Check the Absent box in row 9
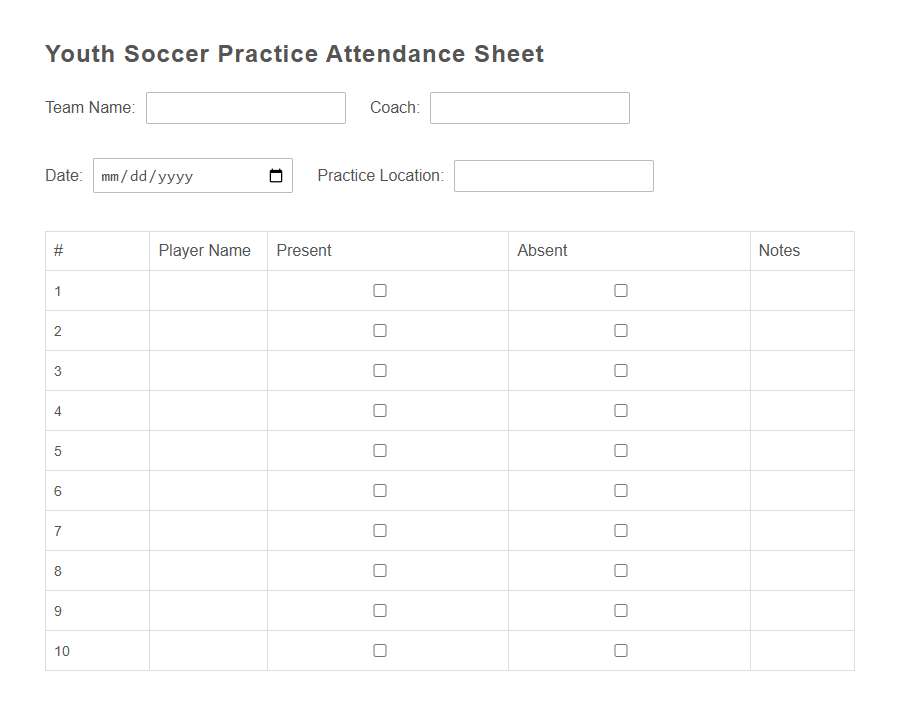Image resolution: width=900 pixels, height=711 pixels. [620, 610]
